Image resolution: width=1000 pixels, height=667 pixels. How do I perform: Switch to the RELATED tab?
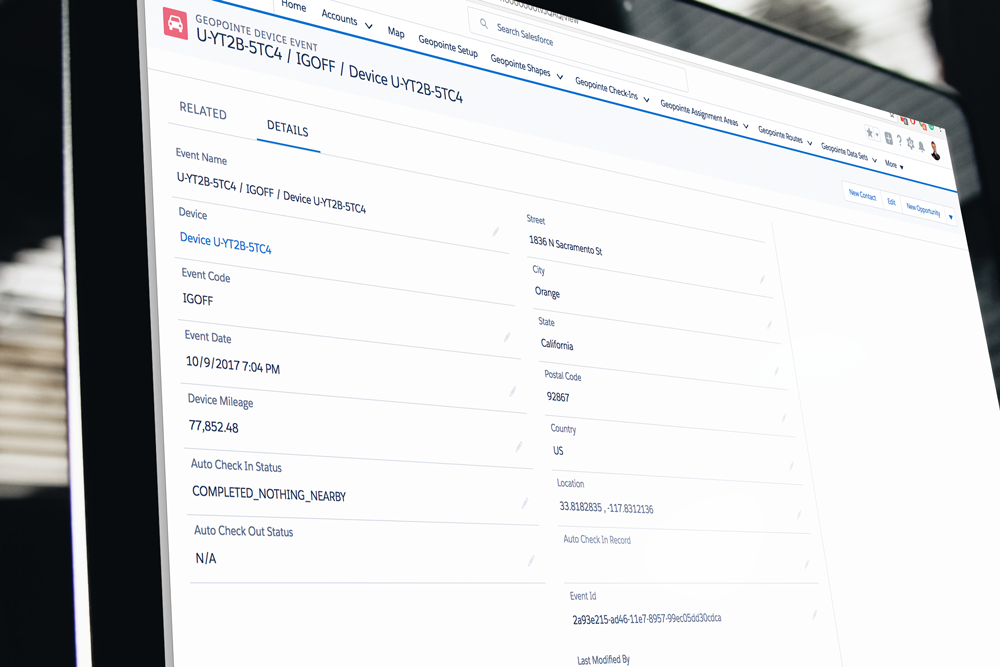pyautogui.click(x=203, y=110)
